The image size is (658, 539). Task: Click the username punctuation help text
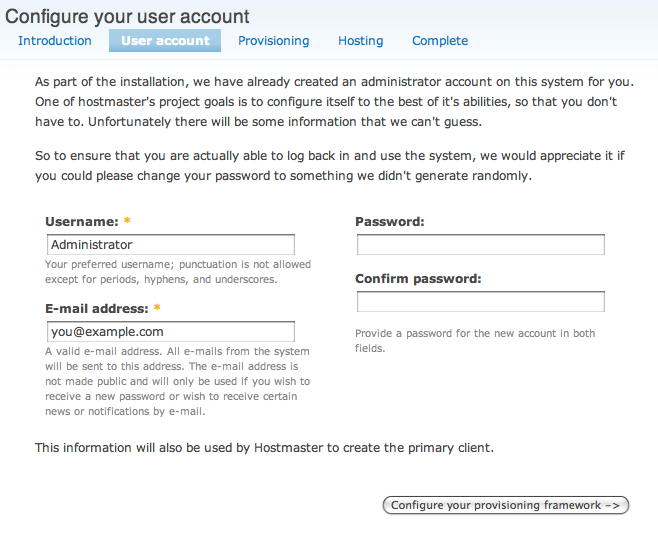(x=178, y=272)
